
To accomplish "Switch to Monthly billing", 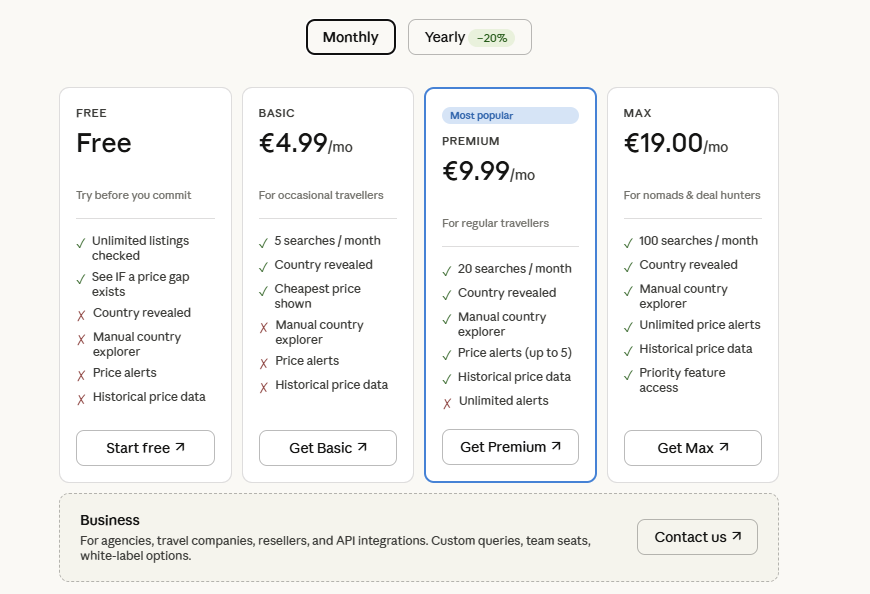I will pos(350,37).
